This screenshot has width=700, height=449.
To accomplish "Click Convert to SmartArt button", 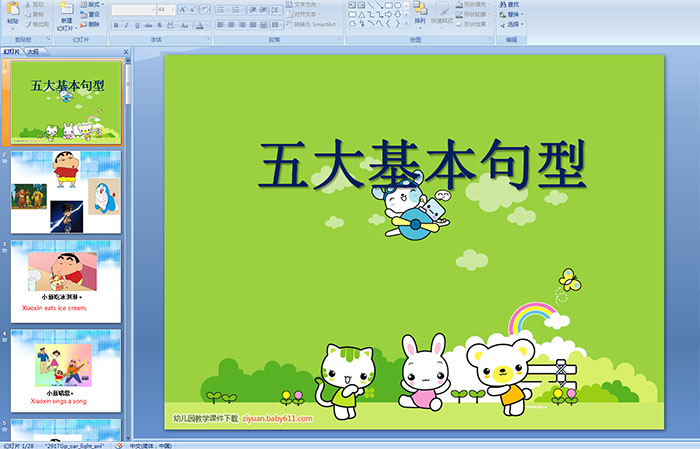I will click(x=312, y=24).
